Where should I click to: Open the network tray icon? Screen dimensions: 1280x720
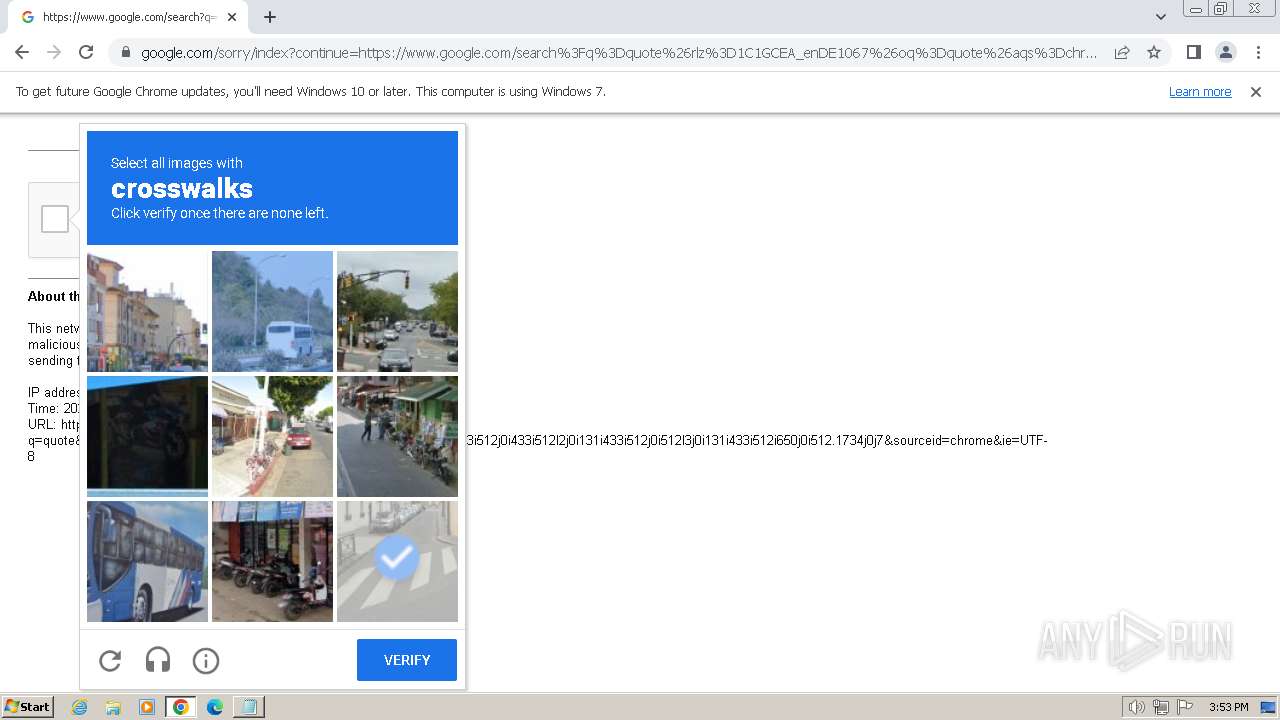(x=1161, y=707)
